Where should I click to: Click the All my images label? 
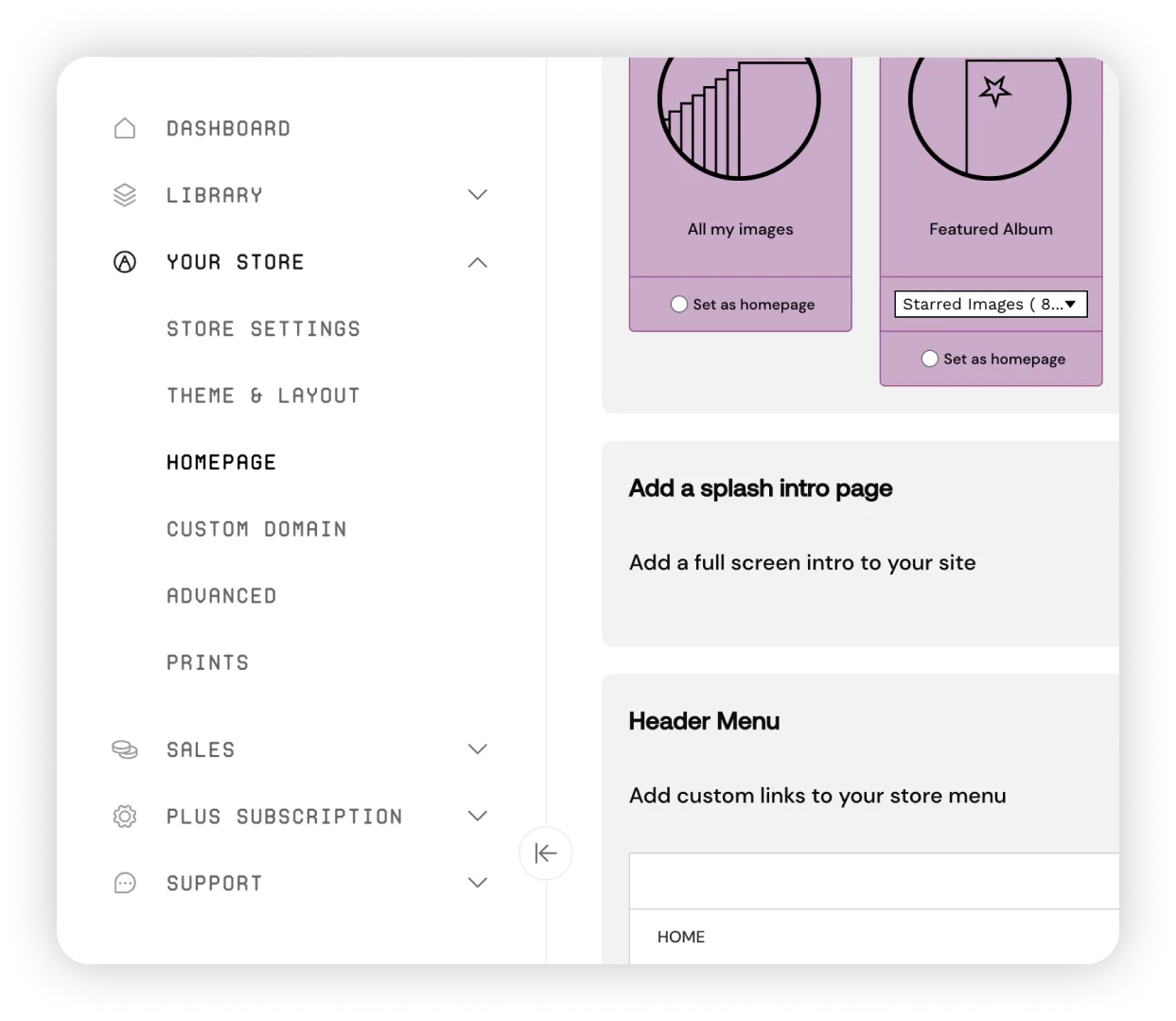tap(740, 229)
